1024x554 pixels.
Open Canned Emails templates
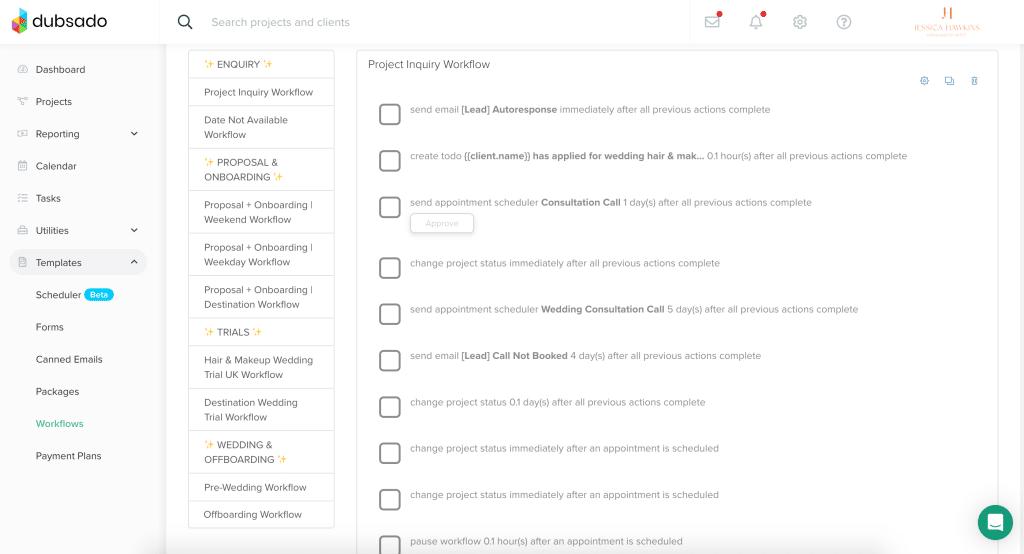pyautogui.click(x=69, y=359)
